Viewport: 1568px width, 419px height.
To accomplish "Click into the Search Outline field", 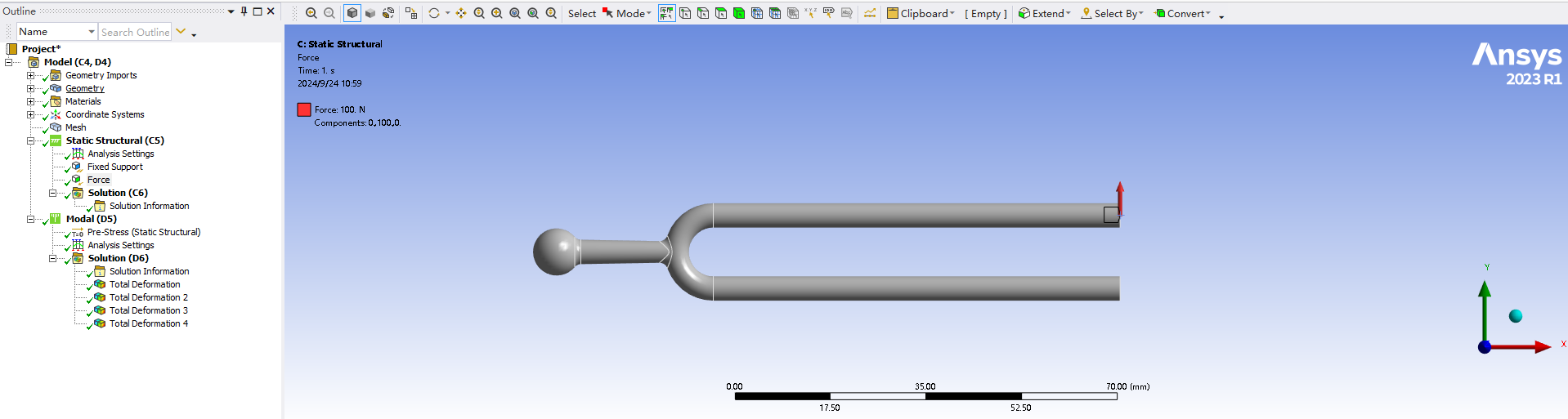I will (x=135, y=32).
